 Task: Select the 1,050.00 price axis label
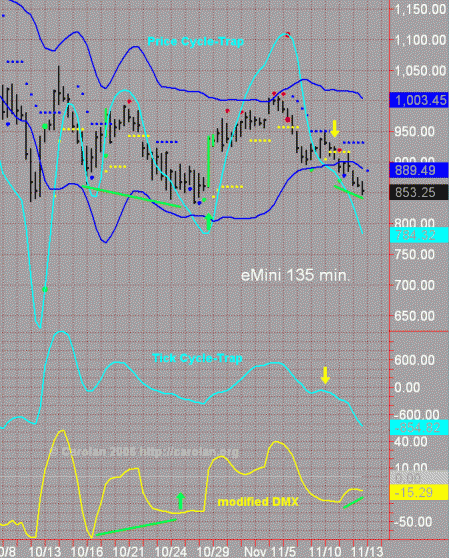point(421,71)
